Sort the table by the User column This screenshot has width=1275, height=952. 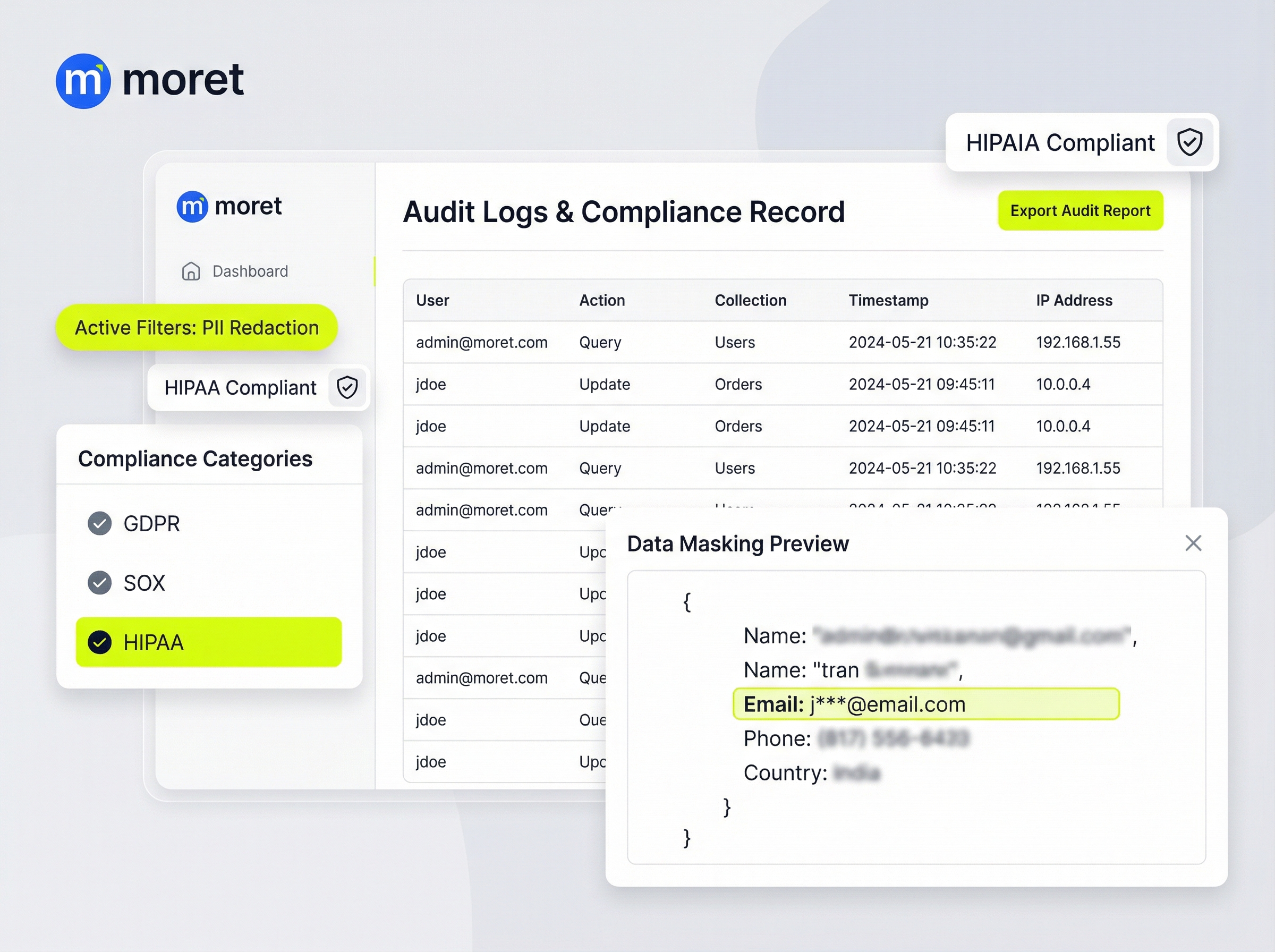[x=431, y=300]
